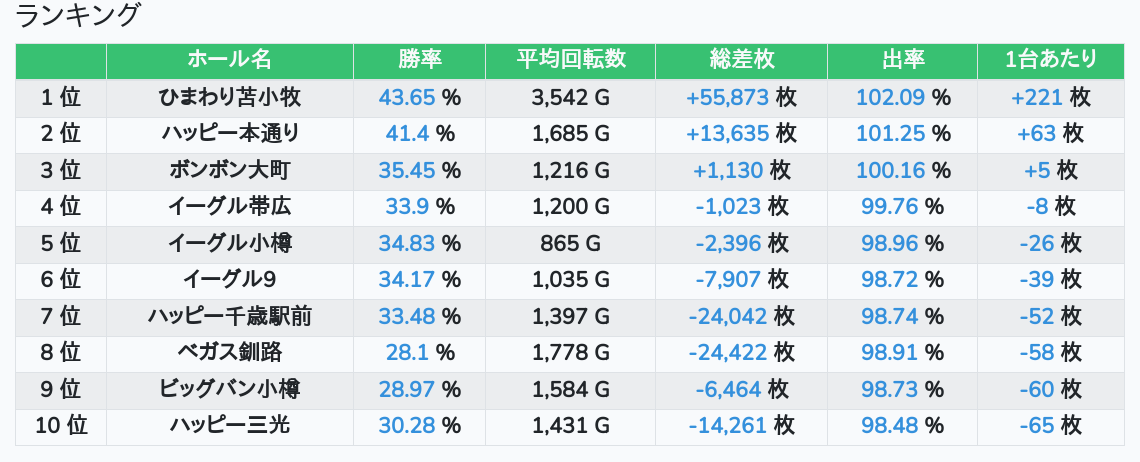Open the 102.09 payout rate link

(x=890, y=97)
